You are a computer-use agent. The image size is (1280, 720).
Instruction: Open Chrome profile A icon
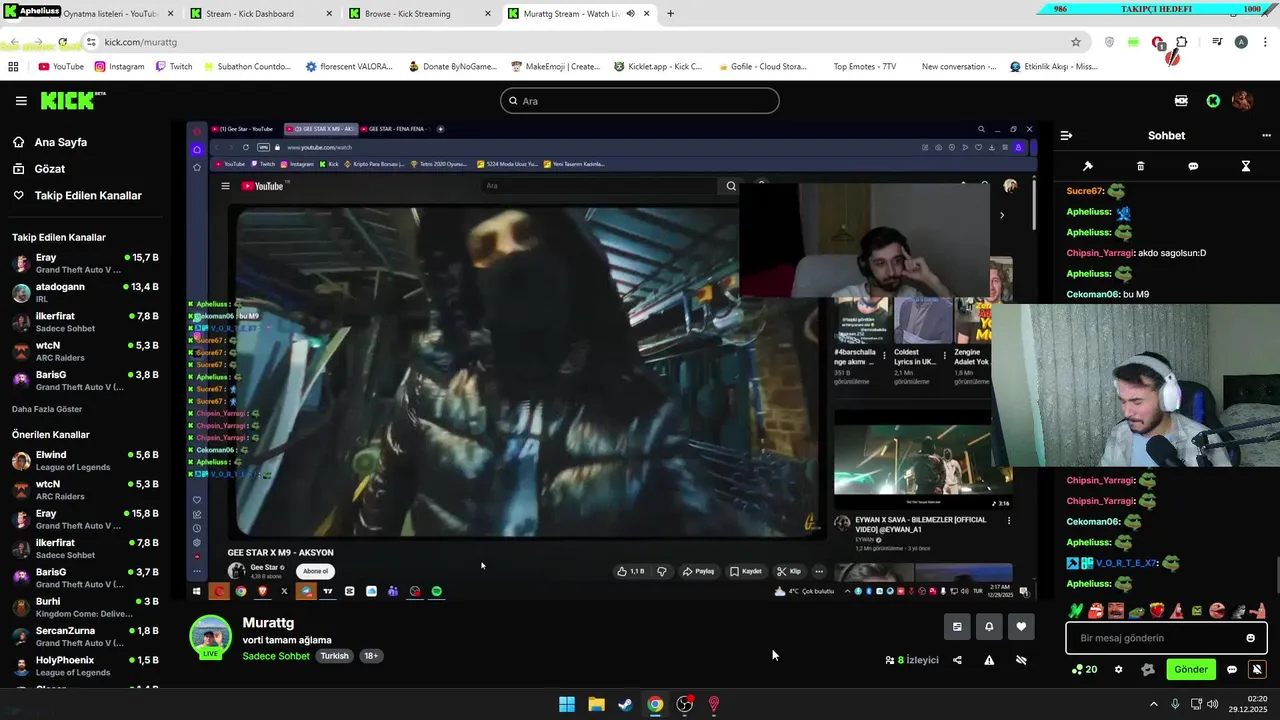1241,42
